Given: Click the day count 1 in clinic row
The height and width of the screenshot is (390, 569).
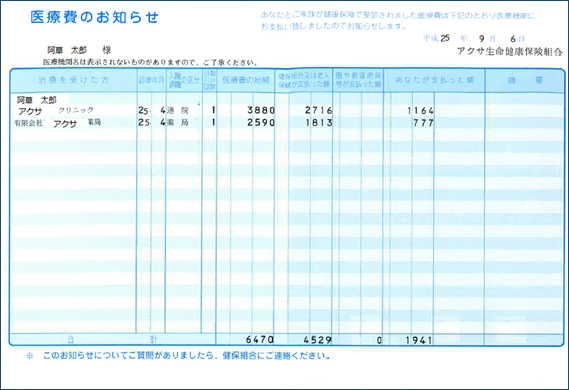Looking at the screenshot, I should coord(213,110).
